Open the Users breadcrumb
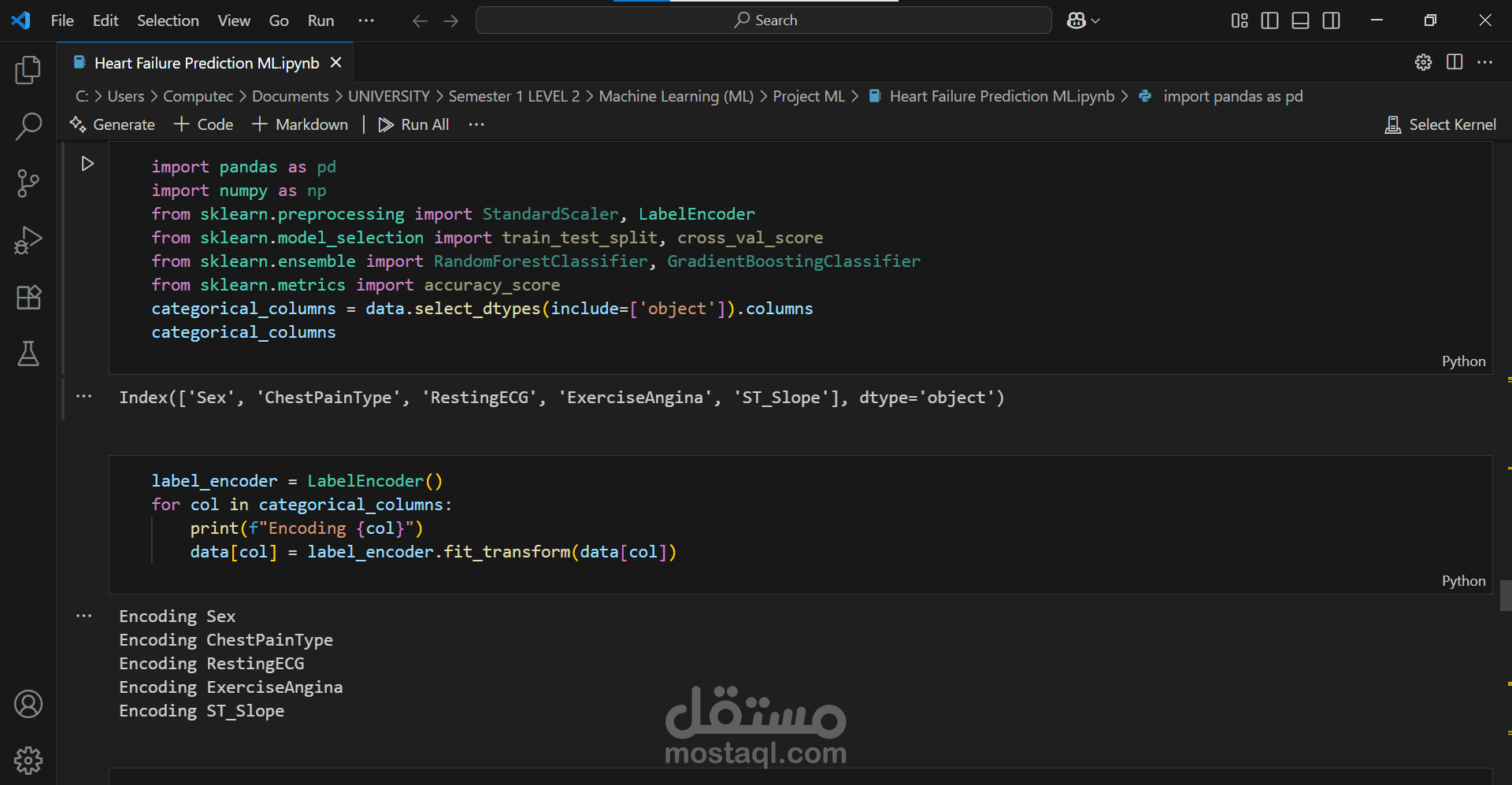 click(126, 96)
